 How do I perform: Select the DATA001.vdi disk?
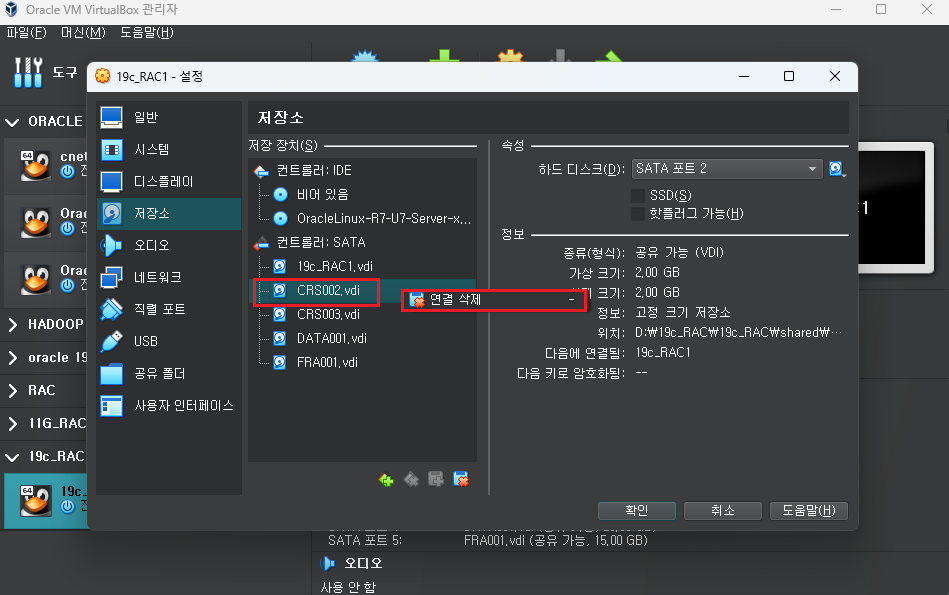[332, 338]
